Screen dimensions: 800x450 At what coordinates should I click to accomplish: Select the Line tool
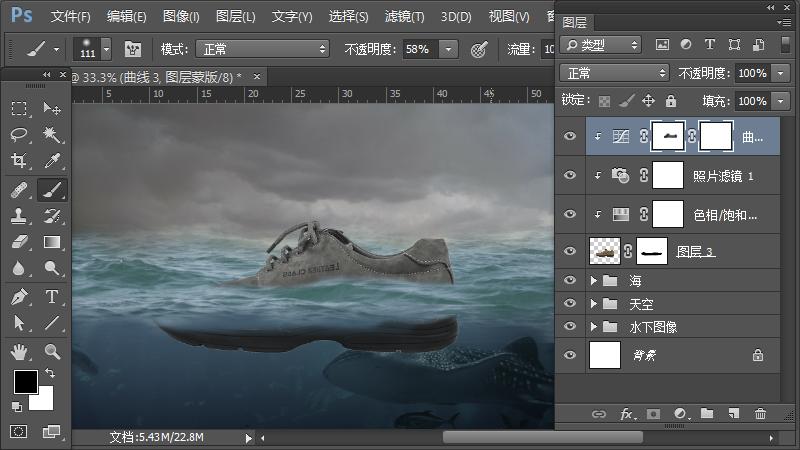(52, 323)
